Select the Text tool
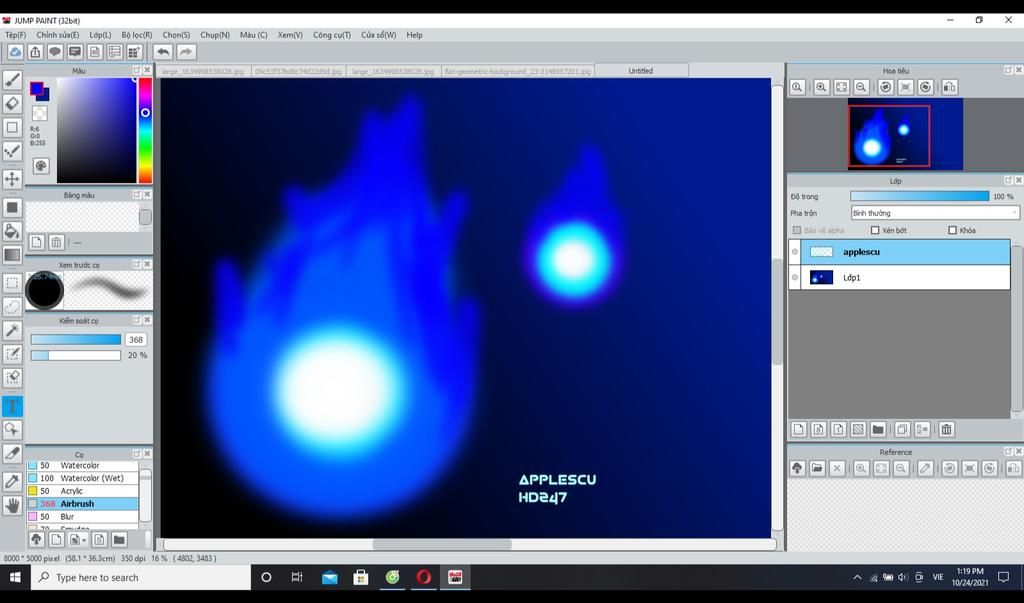Viewport: 1024px width, 603px height. tap(12, 406)
